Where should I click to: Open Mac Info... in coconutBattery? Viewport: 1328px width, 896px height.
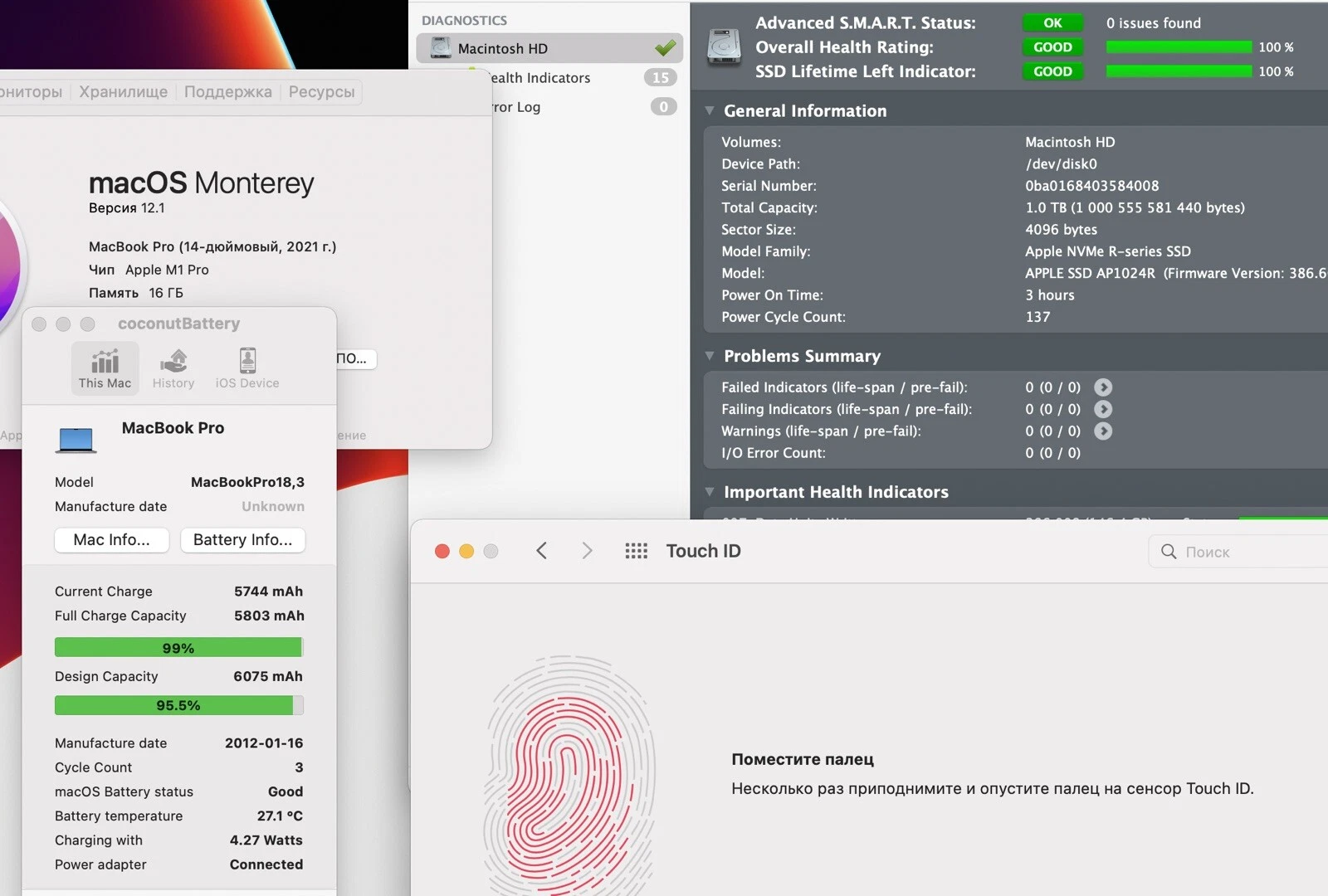pyautogui.click(x=112, y=540)
